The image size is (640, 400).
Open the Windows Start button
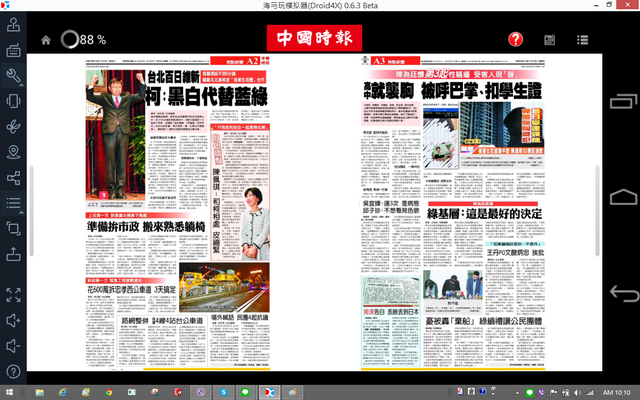click(9, 392)
